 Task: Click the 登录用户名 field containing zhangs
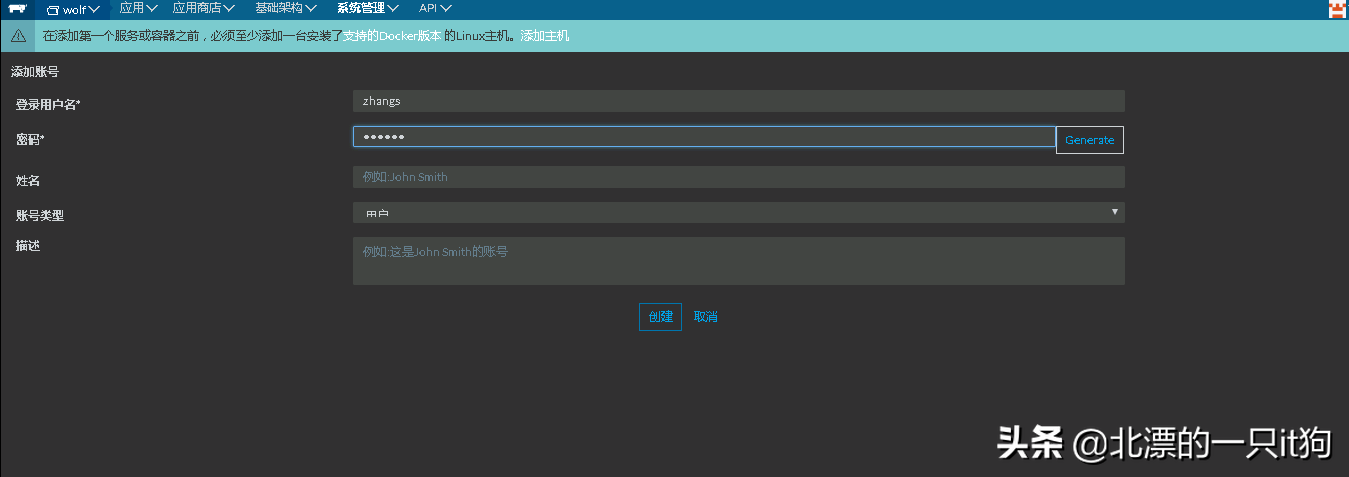pyautogui.click(x=738, y=101)
